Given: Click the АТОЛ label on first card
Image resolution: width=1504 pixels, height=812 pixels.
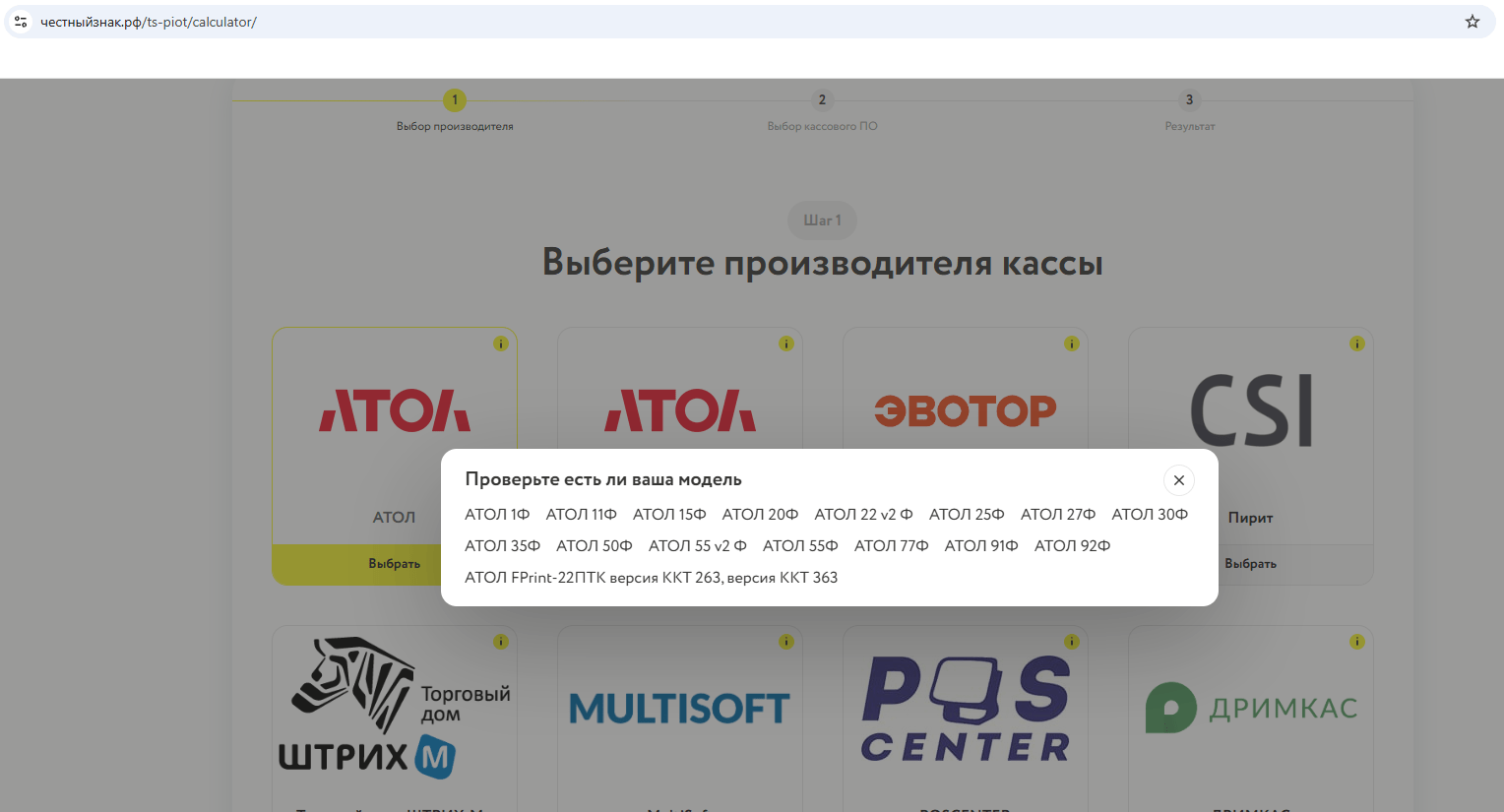Looking at the screenshot, I should 394,518.
